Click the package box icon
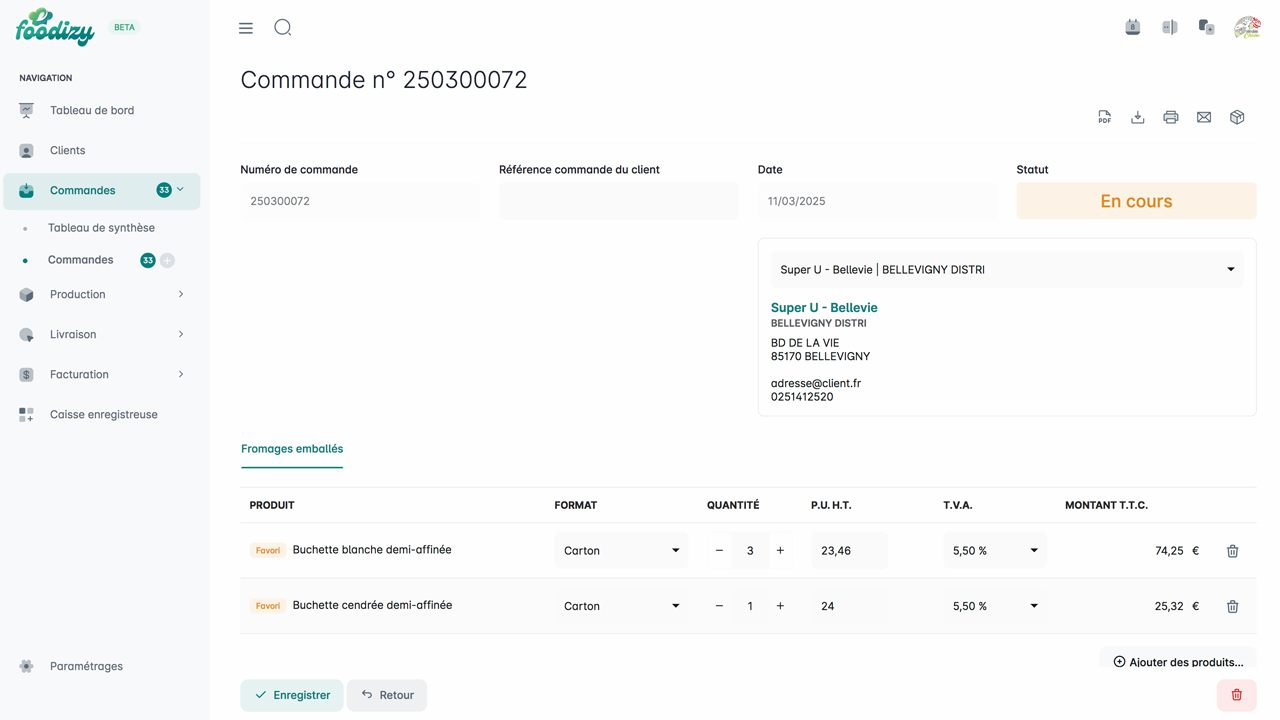This screenshot has width=1280, height=720. (1237, 117)
